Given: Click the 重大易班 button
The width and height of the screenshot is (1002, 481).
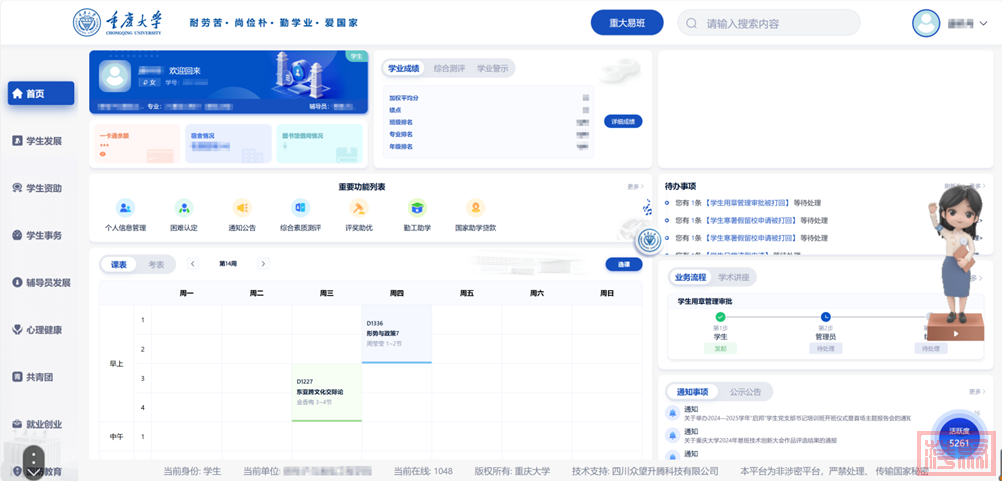Looking at the screenshot, I should tap(626, 23).
